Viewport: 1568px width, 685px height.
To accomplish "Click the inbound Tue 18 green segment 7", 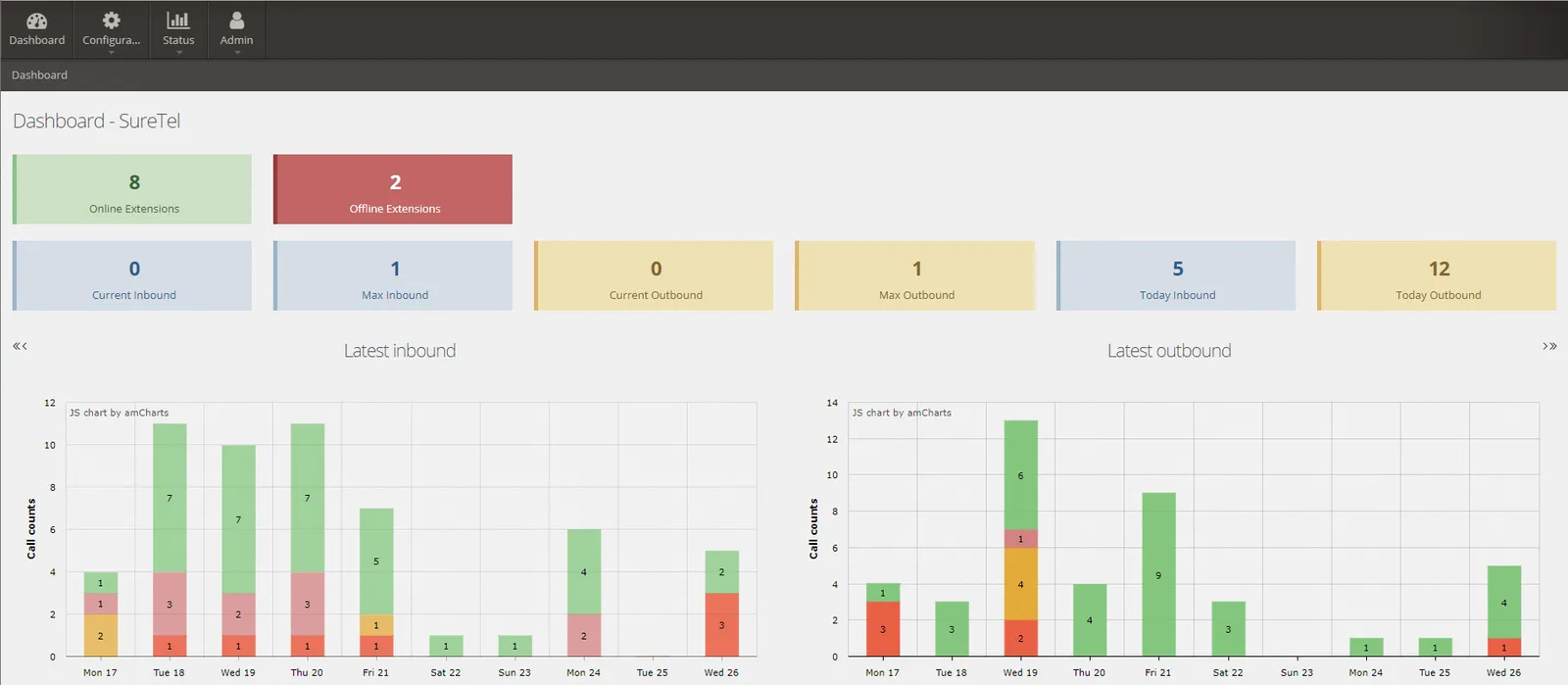I will [170, 498].
